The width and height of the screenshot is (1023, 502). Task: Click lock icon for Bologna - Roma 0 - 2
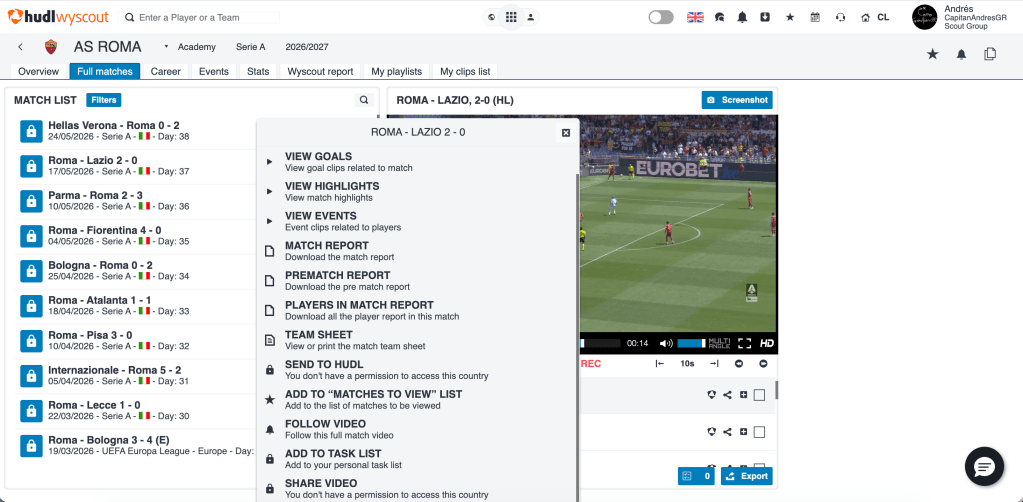click(31, 270)
